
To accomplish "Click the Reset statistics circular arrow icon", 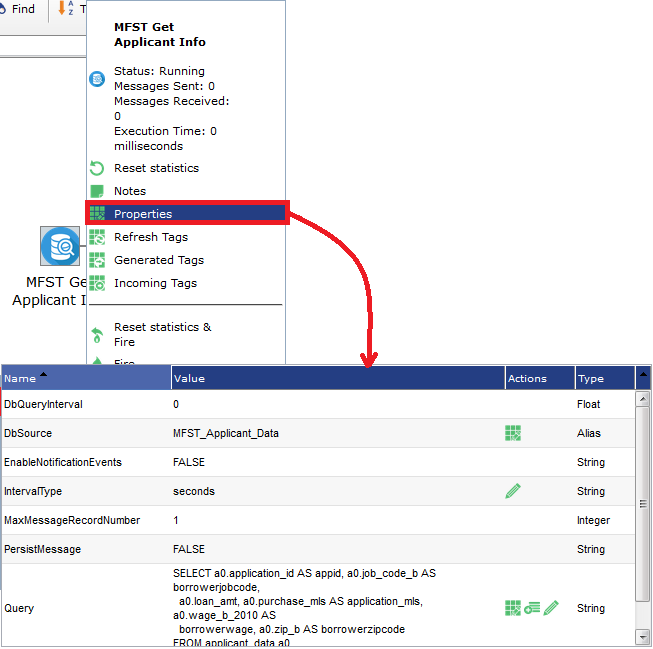I will [97, 168].
